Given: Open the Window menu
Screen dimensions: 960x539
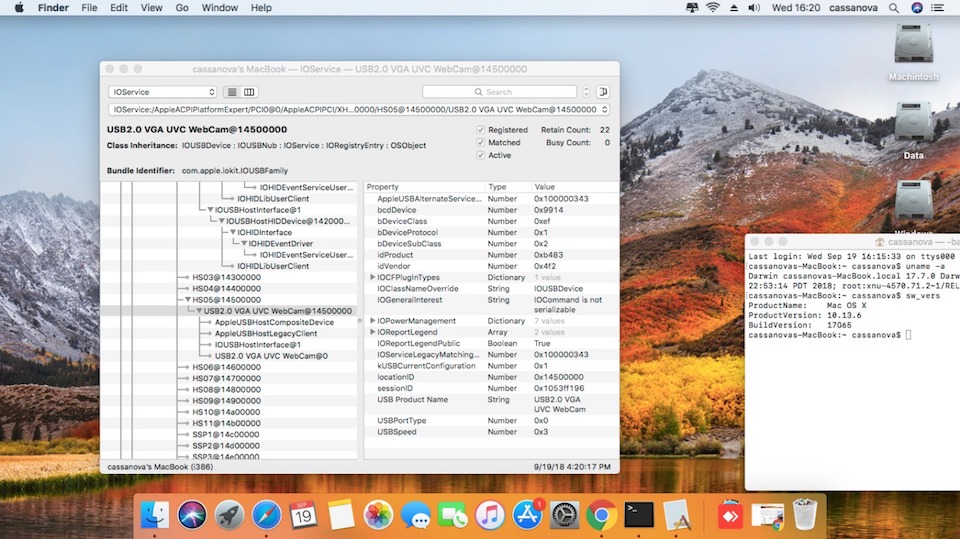Looking at the screenshot, I should (x=220, y=8).
